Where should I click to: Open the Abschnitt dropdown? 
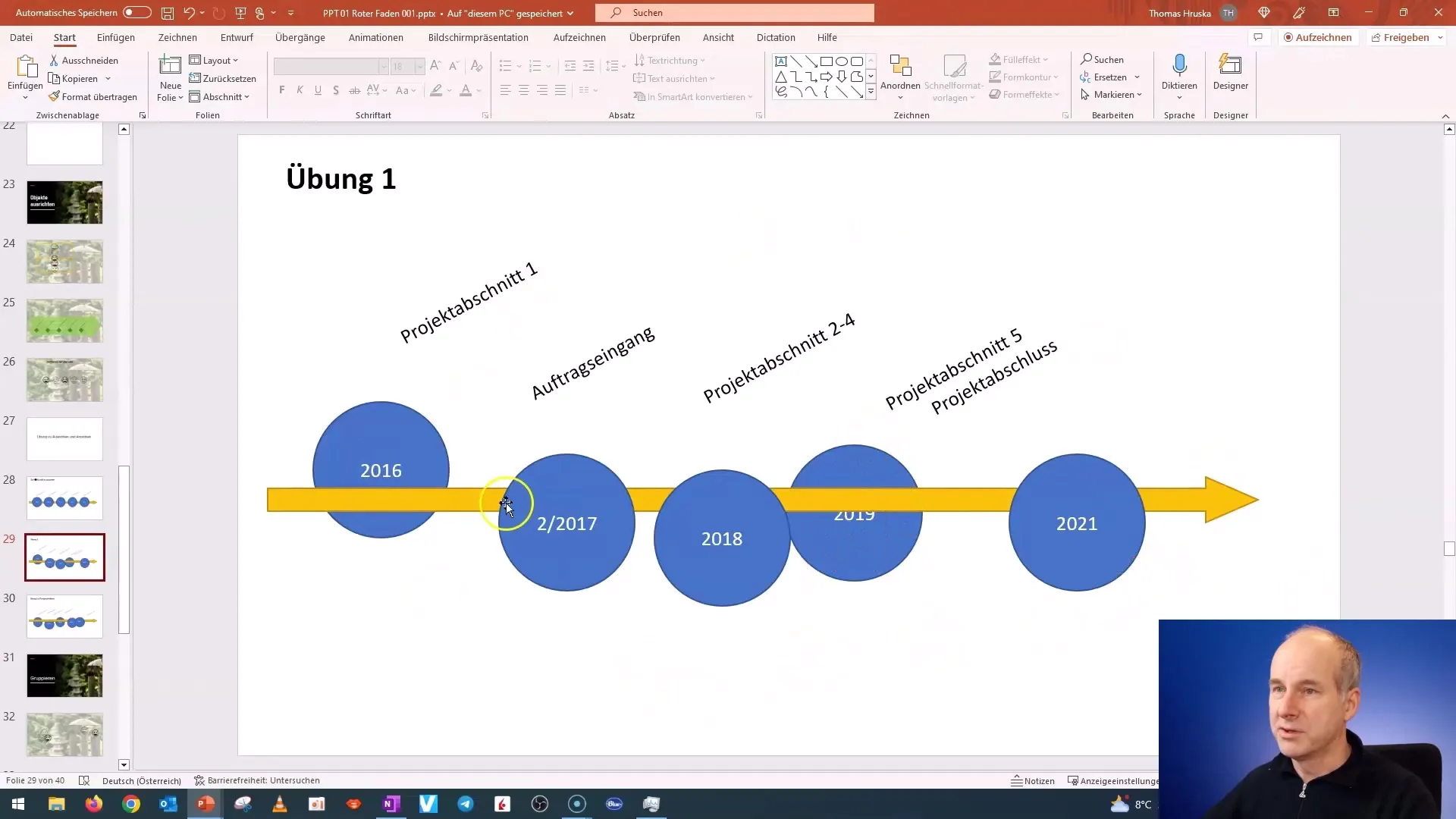click(219, 96)
